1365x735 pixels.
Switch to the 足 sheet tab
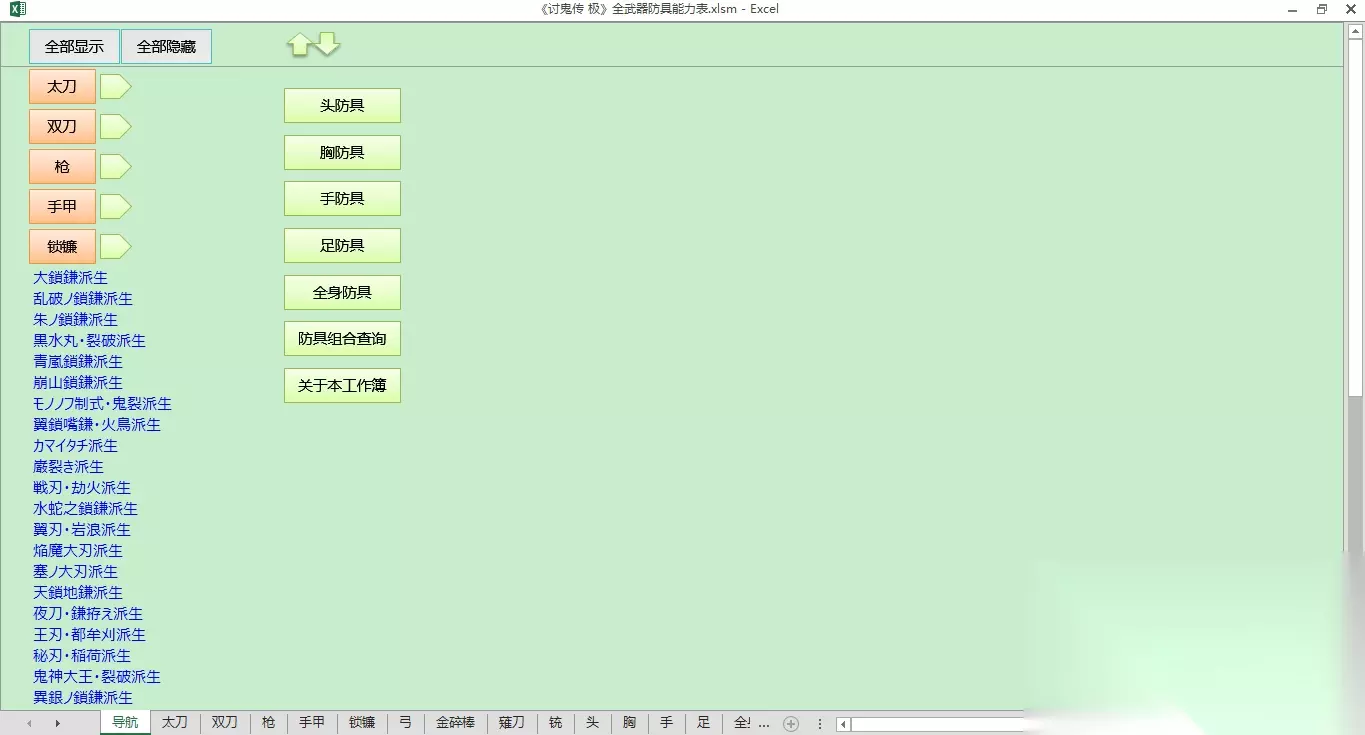click(x=704, y=723)
